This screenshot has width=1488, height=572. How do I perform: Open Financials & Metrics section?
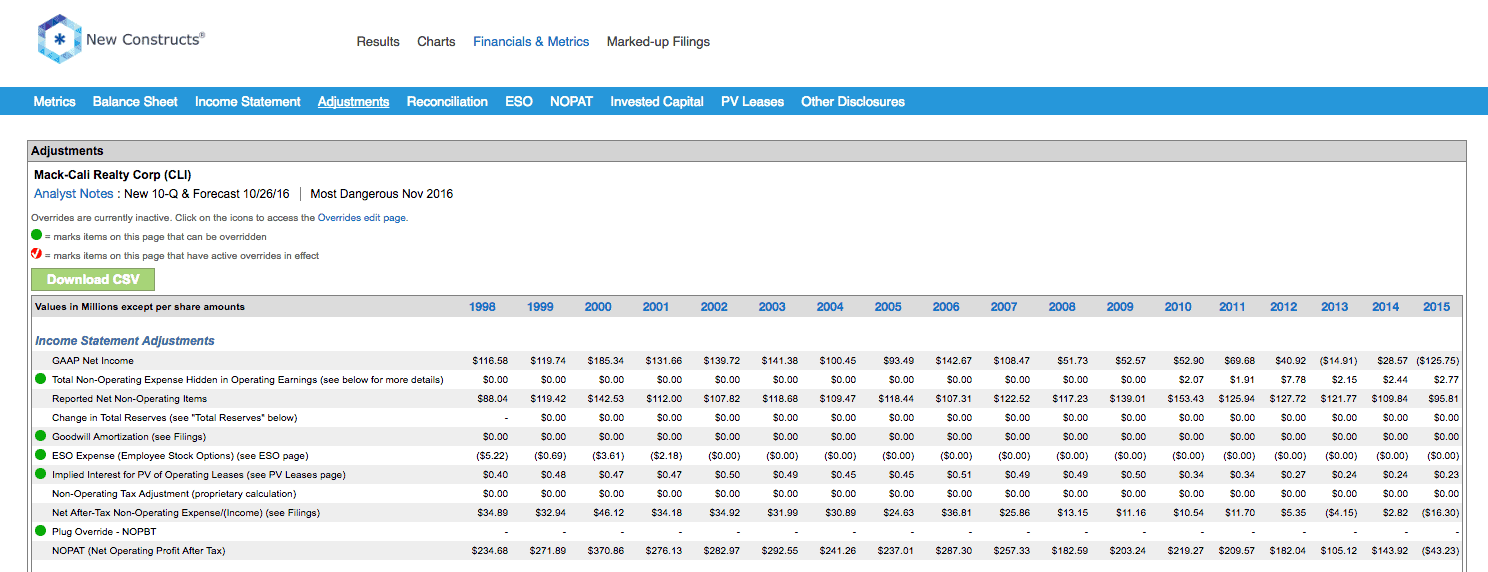click(531, 42)
